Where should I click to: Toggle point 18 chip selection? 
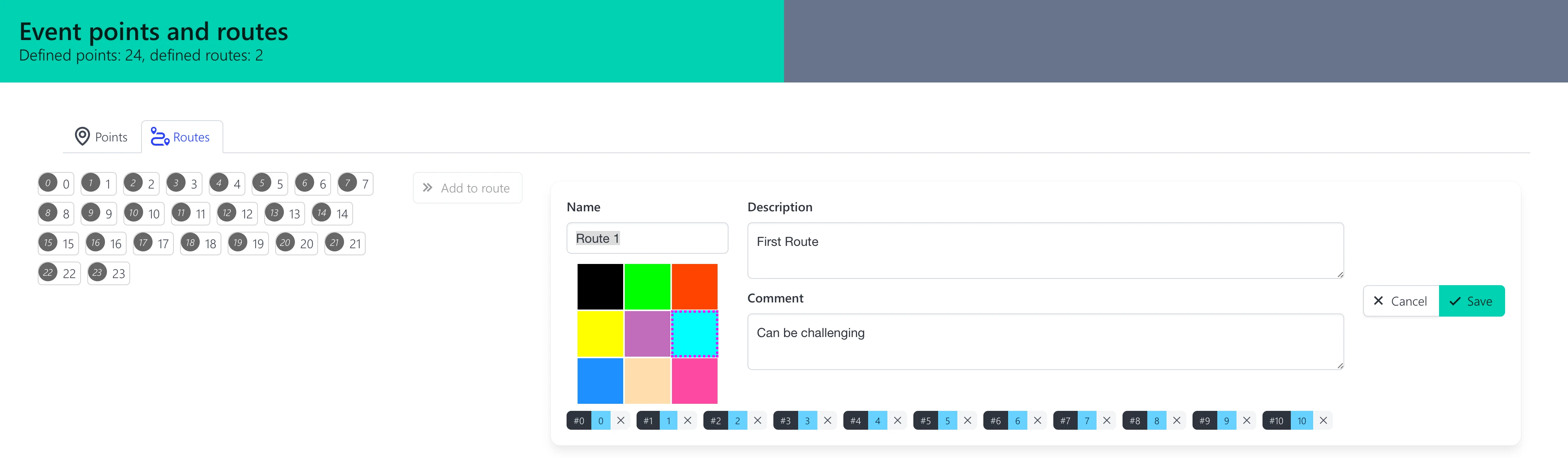pos(200,243)
